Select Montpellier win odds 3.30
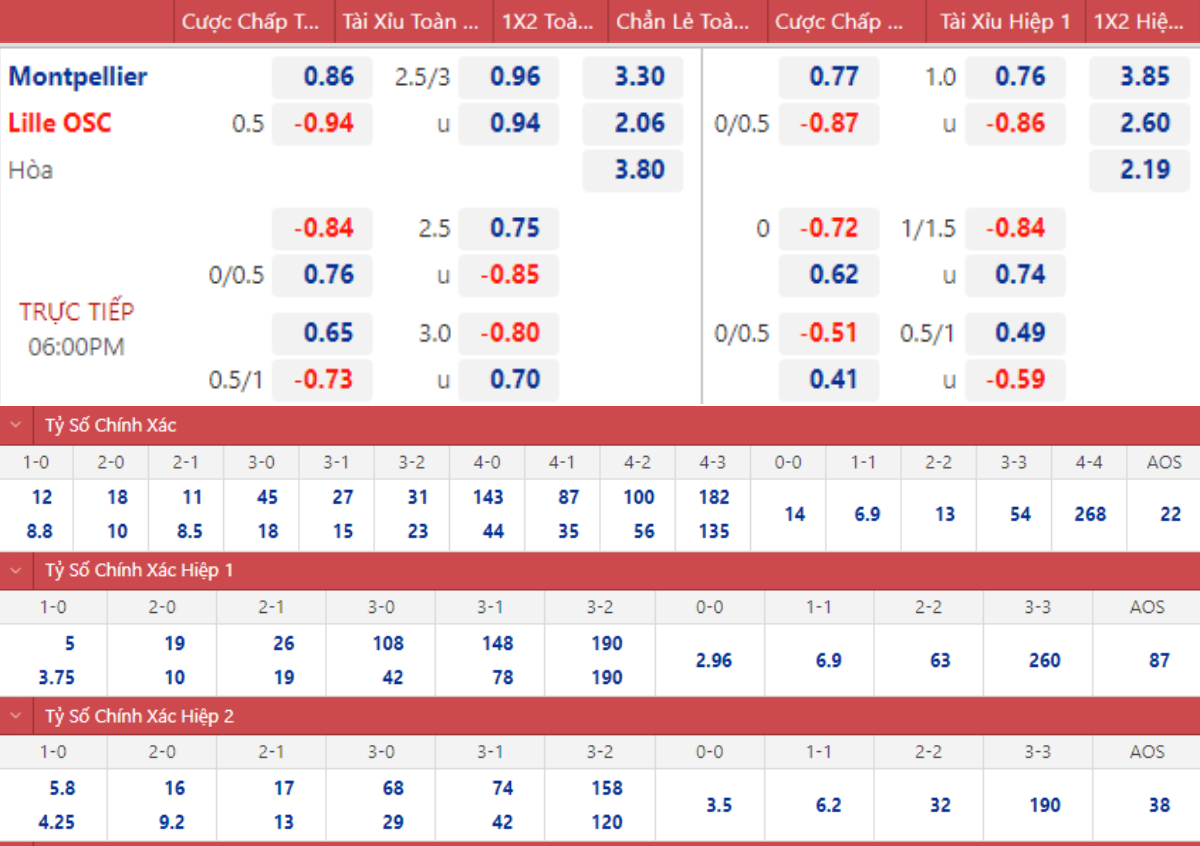 point(633,77)
